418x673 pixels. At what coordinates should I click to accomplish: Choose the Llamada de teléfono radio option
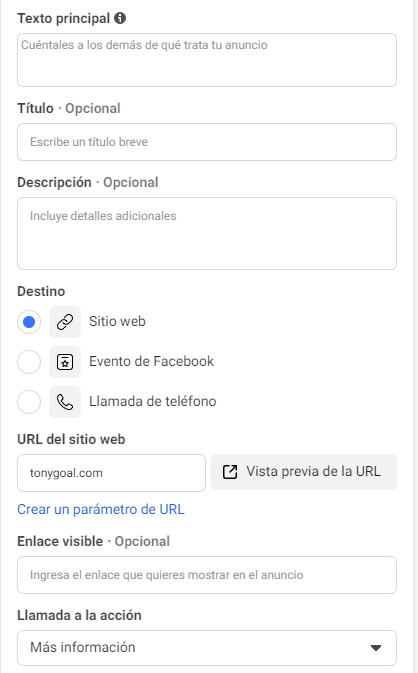29,402
